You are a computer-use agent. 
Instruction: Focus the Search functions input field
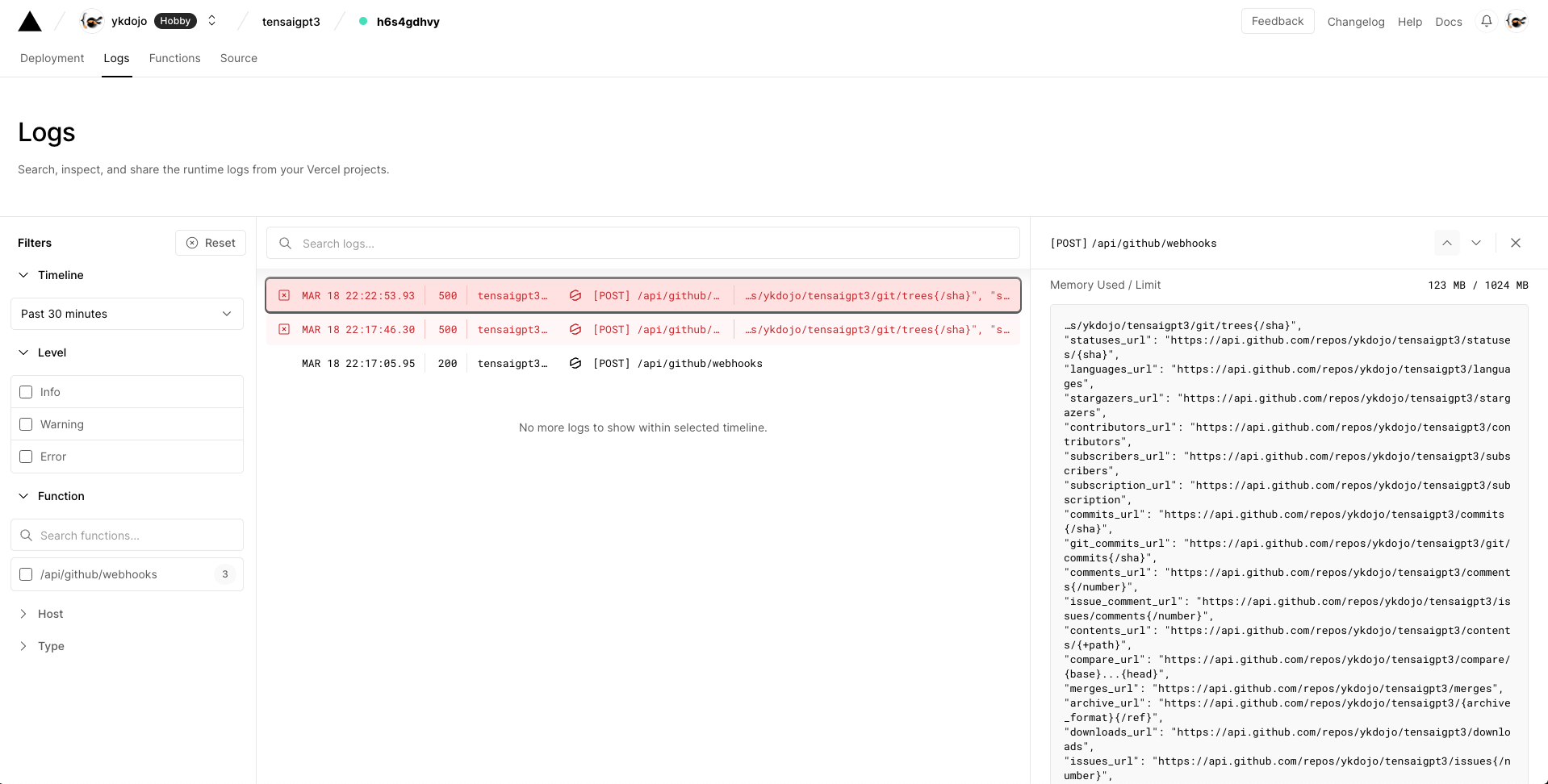(127, 535)
